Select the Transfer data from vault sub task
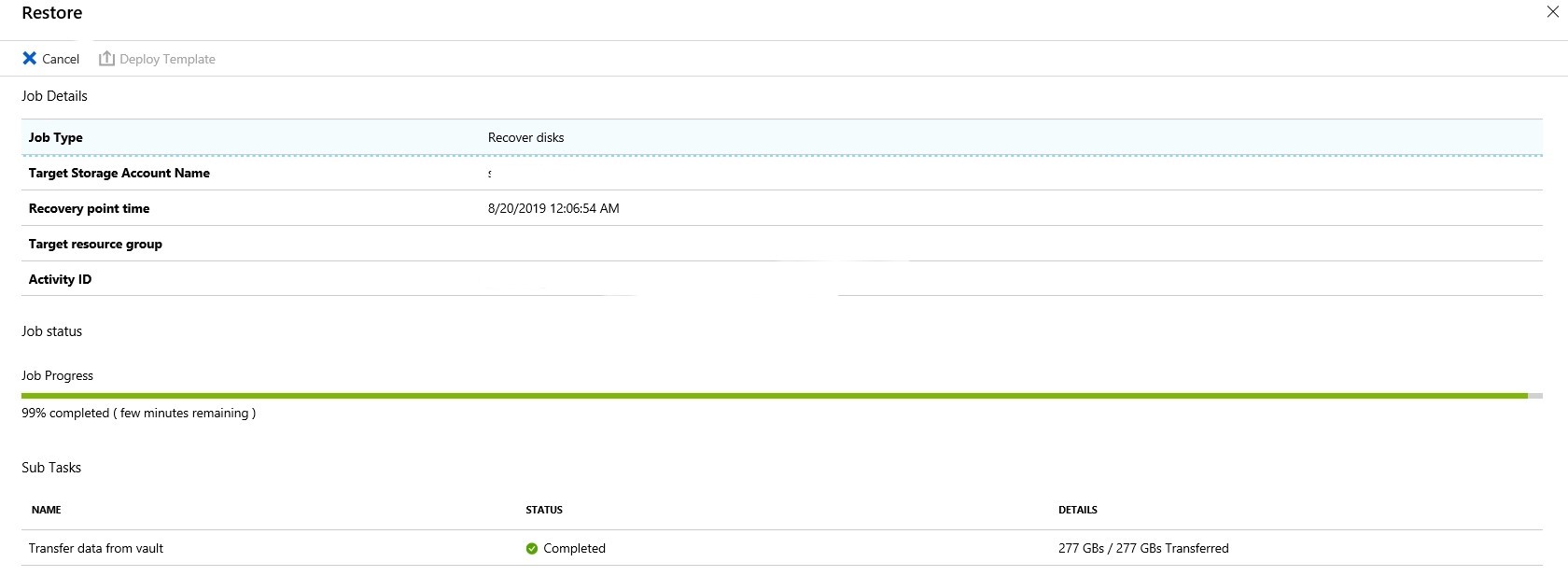This screenshot has width=1568, height=576. pyautogui.click(x=96, y=548)
